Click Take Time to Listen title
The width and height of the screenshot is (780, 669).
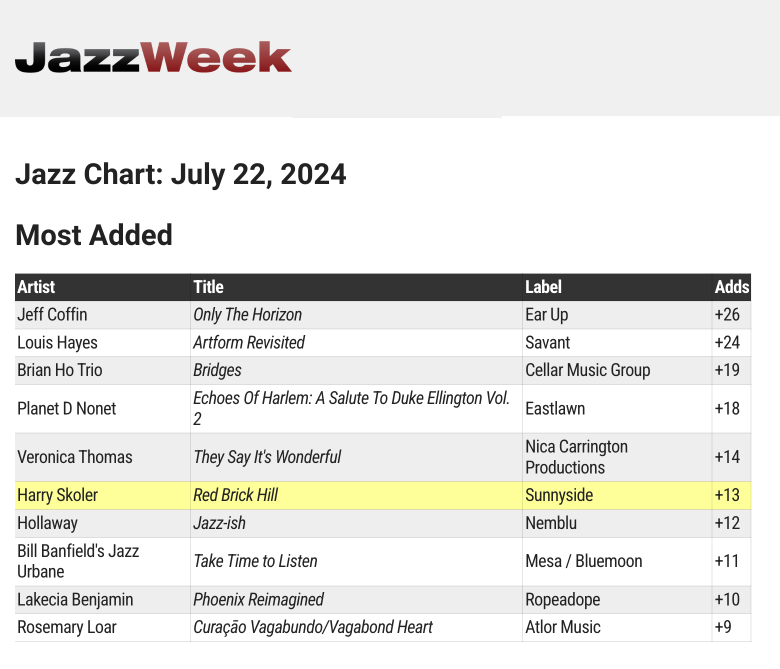tap(255, 561)
